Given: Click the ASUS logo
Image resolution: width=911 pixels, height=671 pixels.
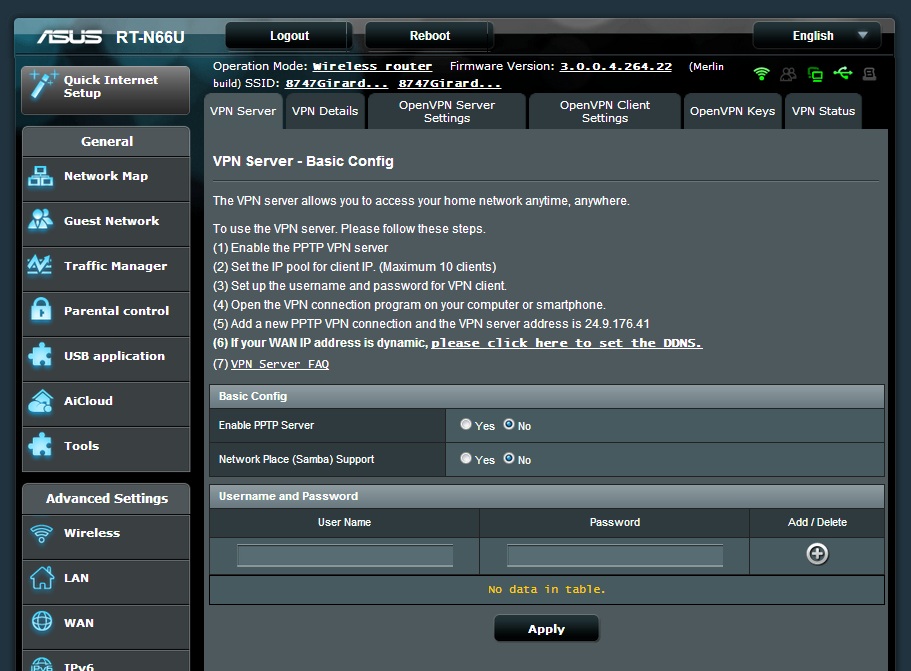Looking at the screenshot, I should pos(69,37).
